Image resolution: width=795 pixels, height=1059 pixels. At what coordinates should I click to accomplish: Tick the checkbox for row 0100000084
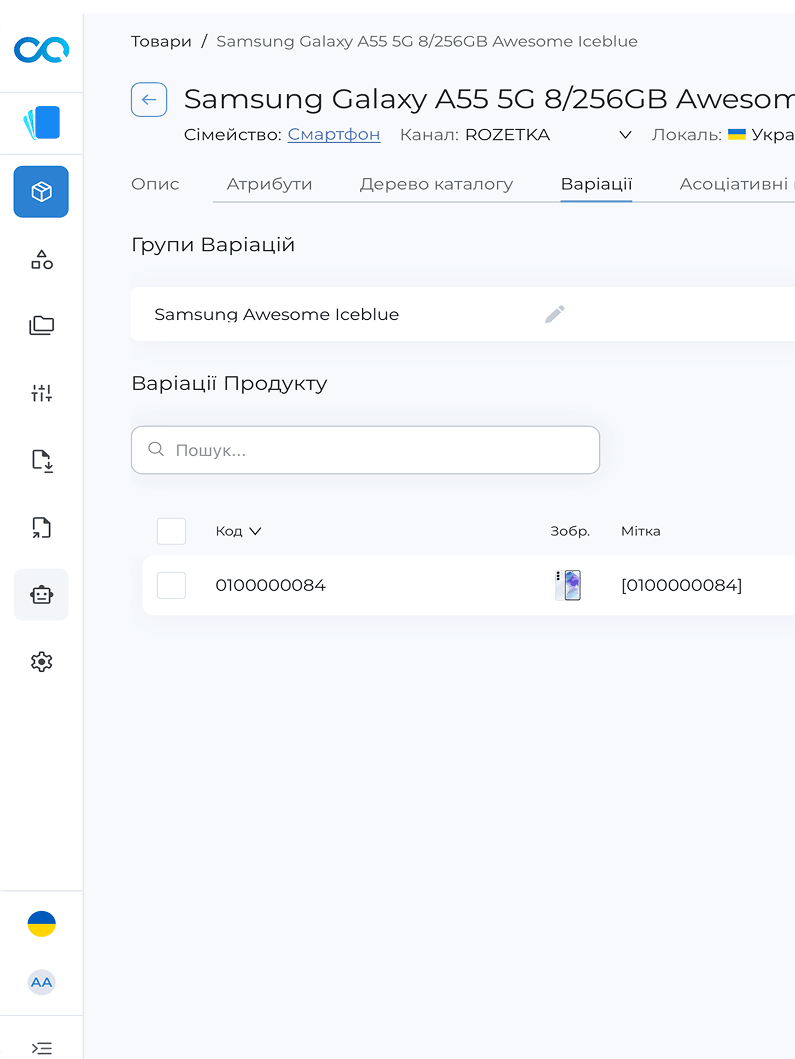pos(171,585)
